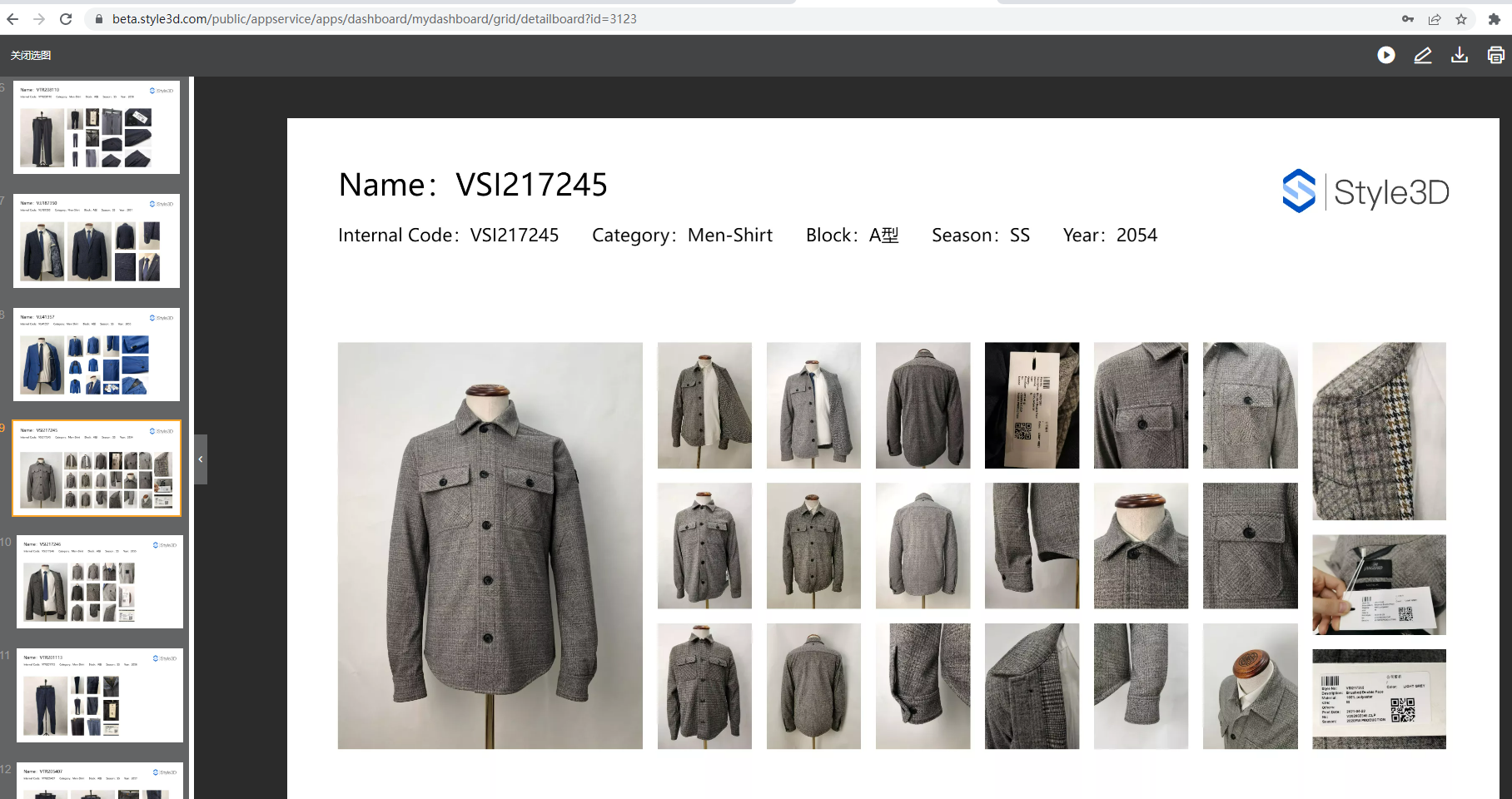This screenshot has width=1512, height=799.
Task: Open the saved passwords key icon
Action: click(1408, 19)
